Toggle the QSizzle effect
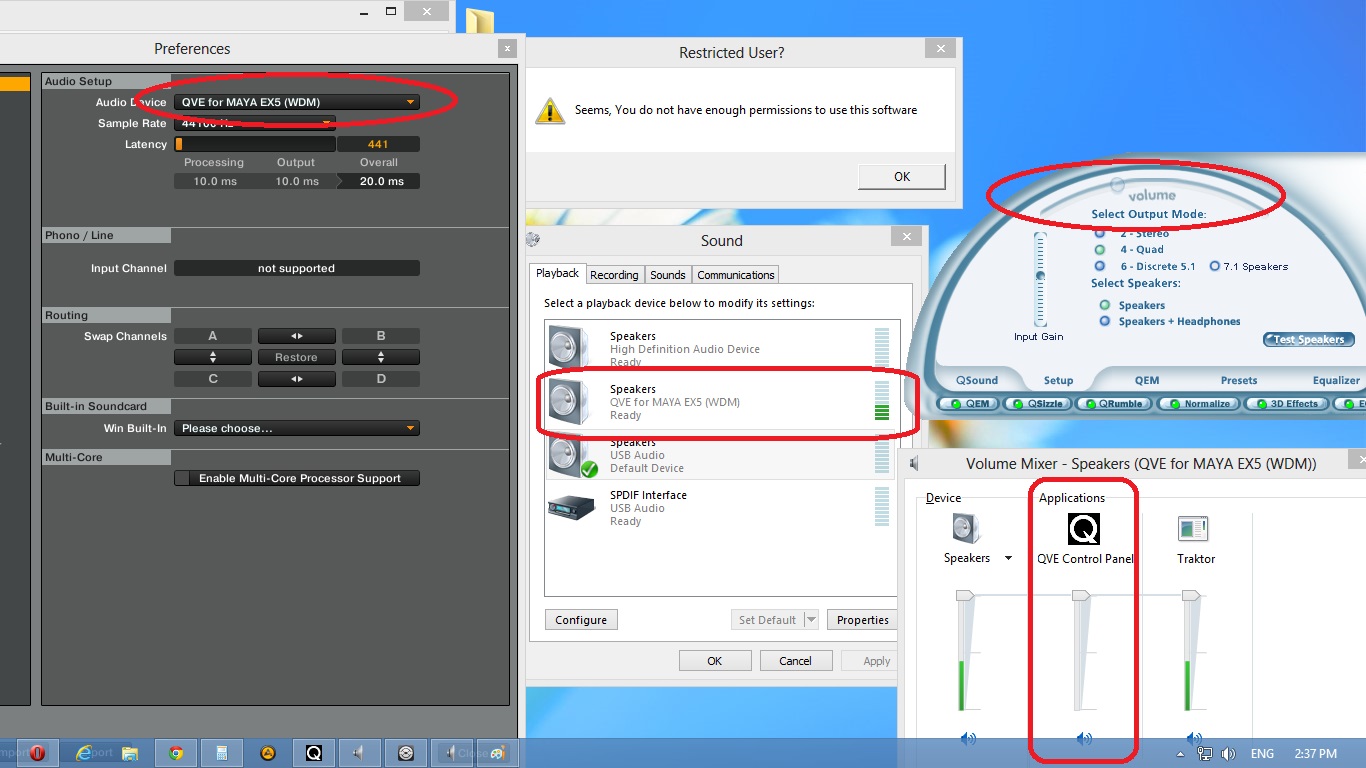 click(x=1037, y=404)
